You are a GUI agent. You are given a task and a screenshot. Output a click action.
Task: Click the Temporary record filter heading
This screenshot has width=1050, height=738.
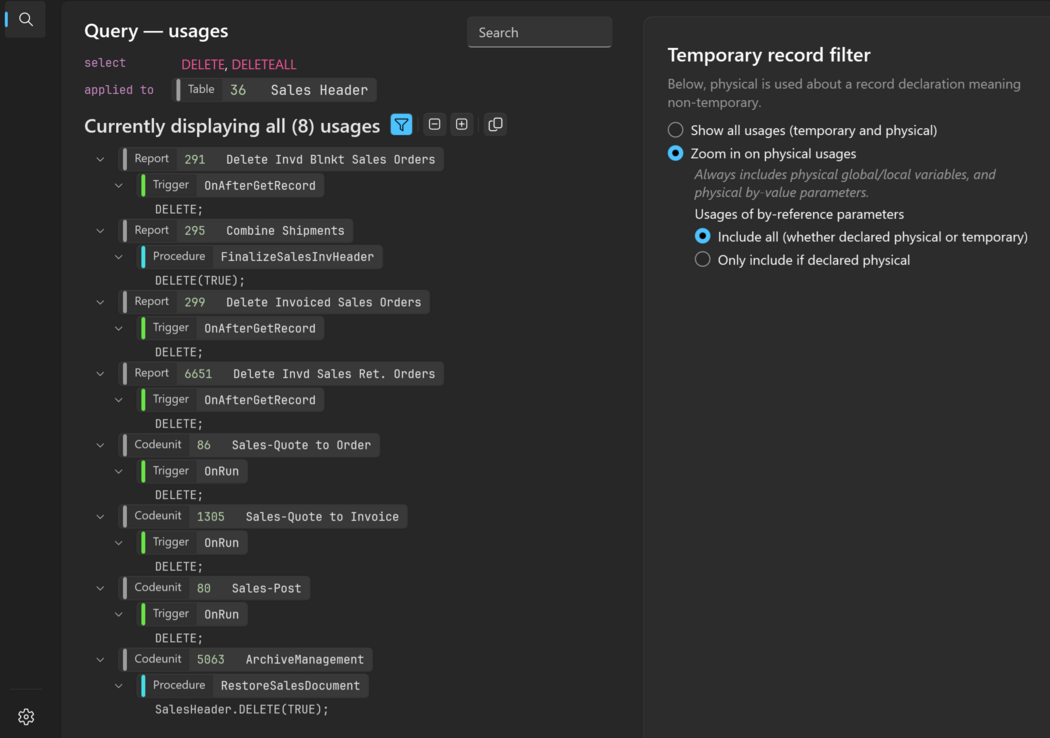coord(769,55)
